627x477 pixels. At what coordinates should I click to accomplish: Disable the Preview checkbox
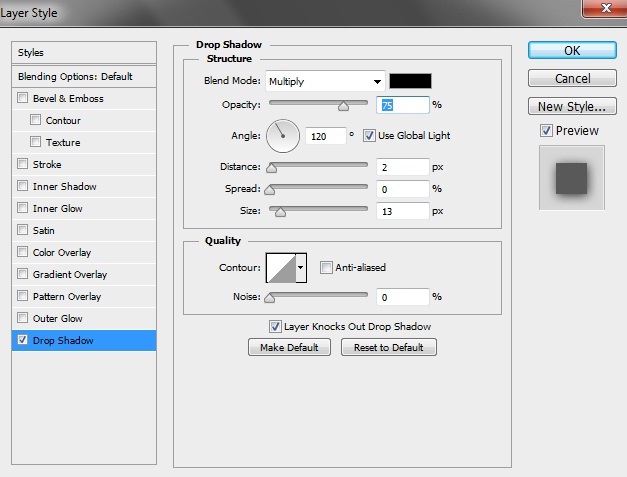546,130
